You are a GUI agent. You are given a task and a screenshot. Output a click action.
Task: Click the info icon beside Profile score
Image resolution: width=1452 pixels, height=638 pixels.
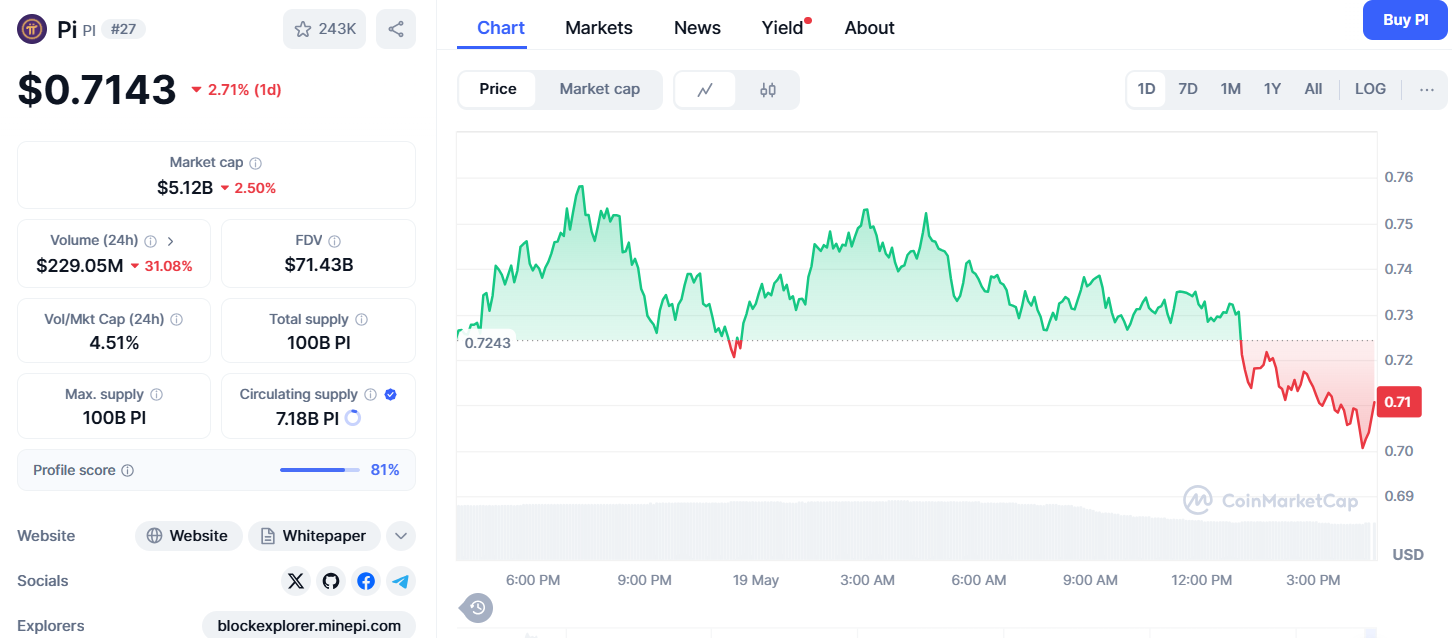(x=128, y=470)
